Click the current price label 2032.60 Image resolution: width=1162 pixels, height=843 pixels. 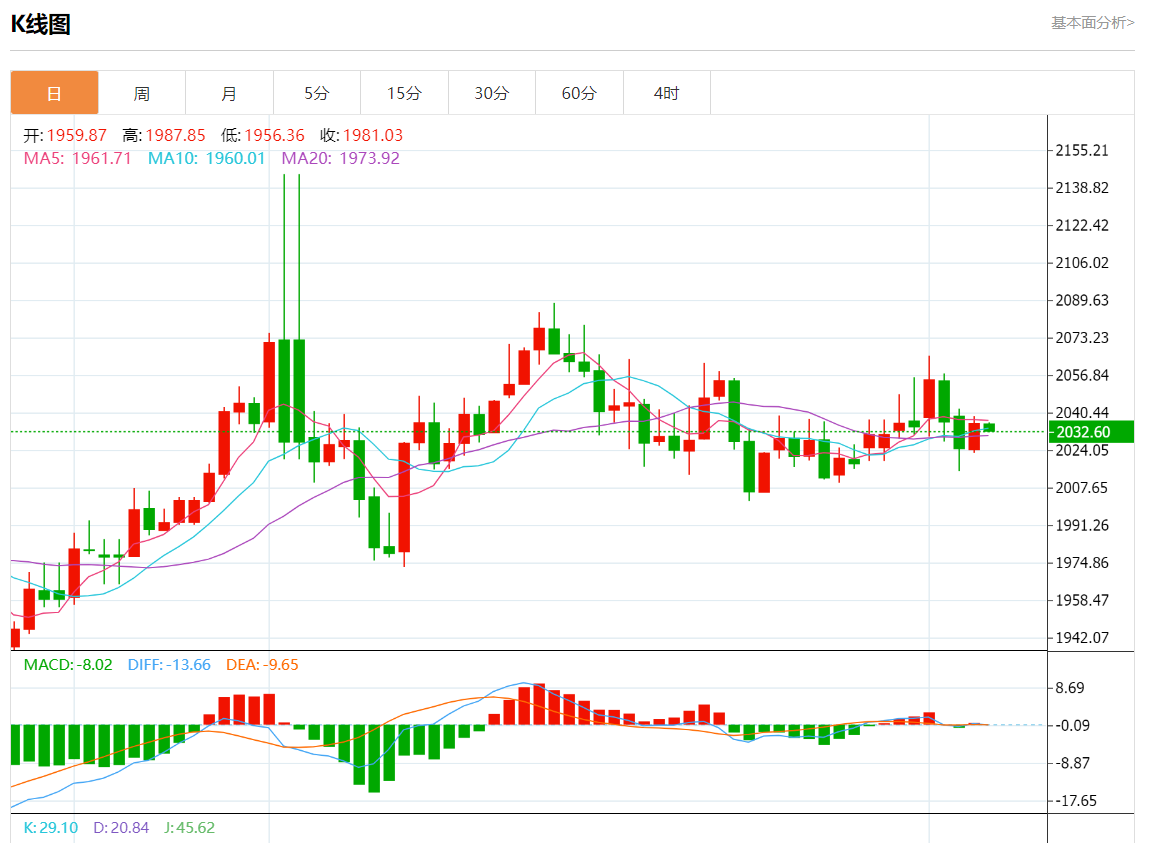click(1090, 432)
